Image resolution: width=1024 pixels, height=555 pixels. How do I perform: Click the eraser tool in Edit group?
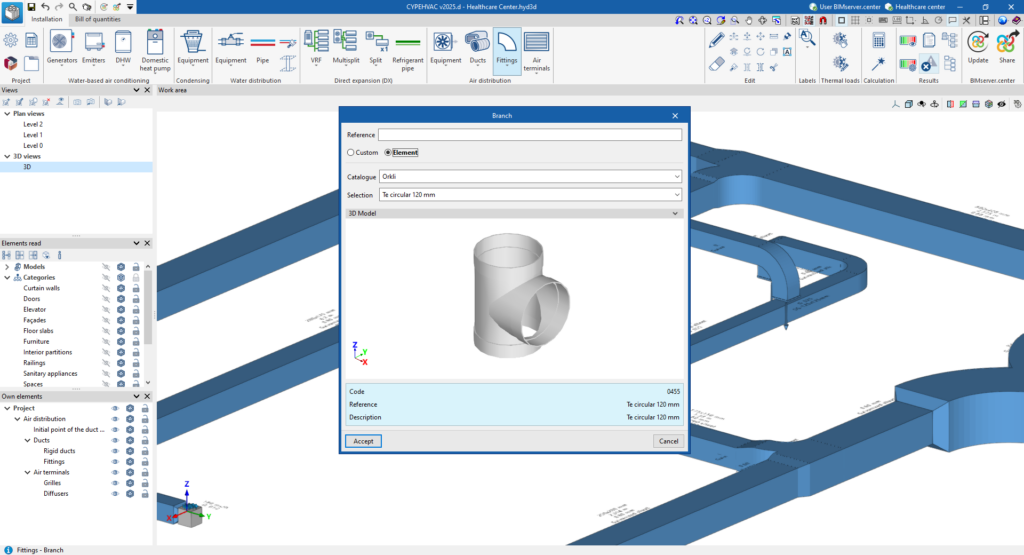(x=716, y=64)
